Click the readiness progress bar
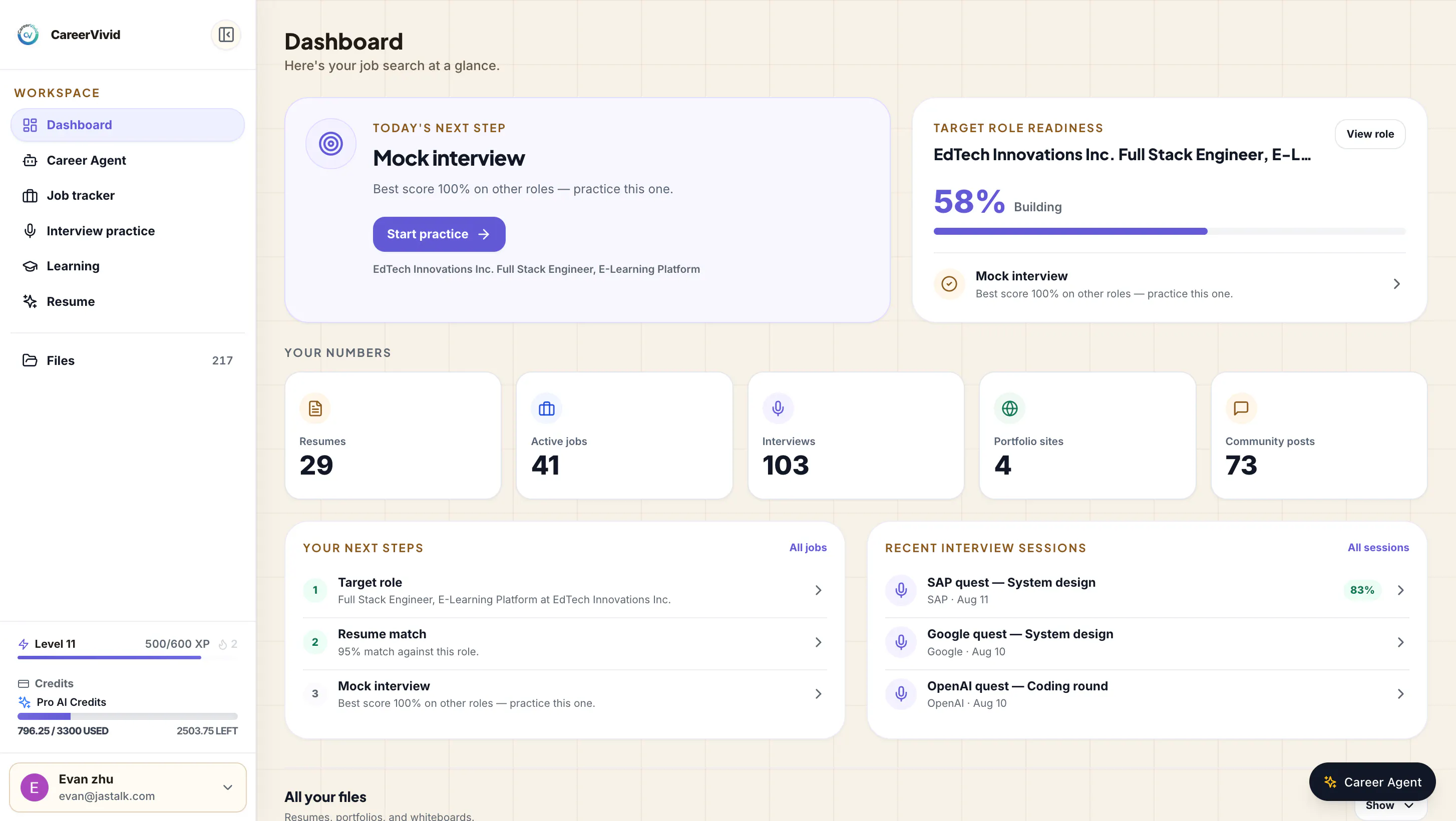1456x821 pixels. click(x=1169, y=231)
